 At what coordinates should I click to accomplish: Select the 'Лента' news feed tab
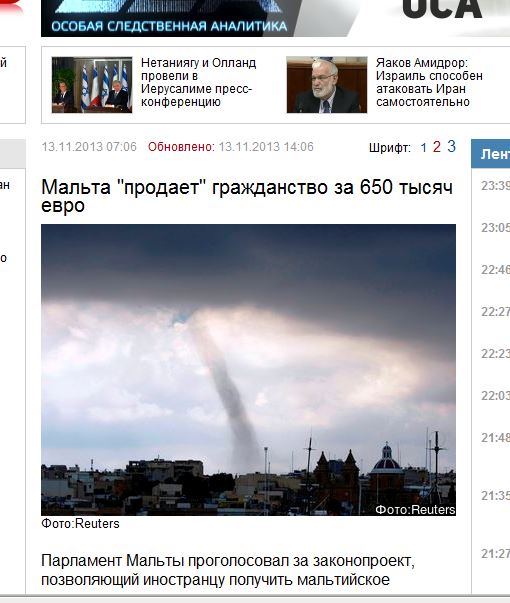491,154
